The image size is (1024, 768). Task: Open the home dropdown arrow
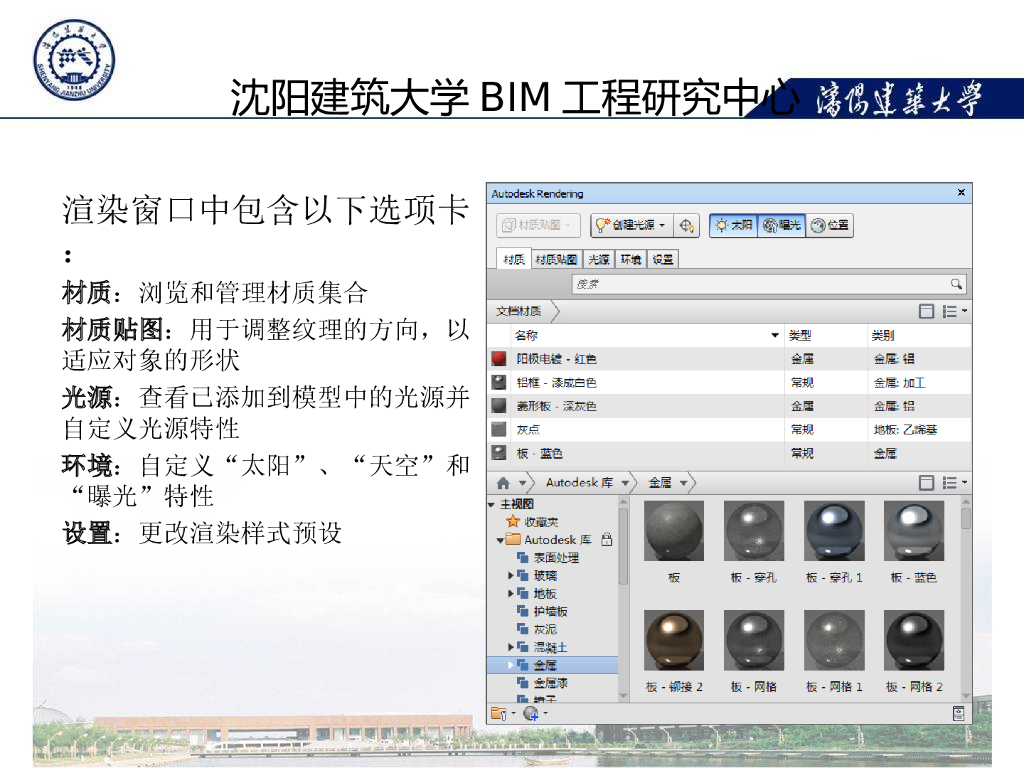[522, 483]
